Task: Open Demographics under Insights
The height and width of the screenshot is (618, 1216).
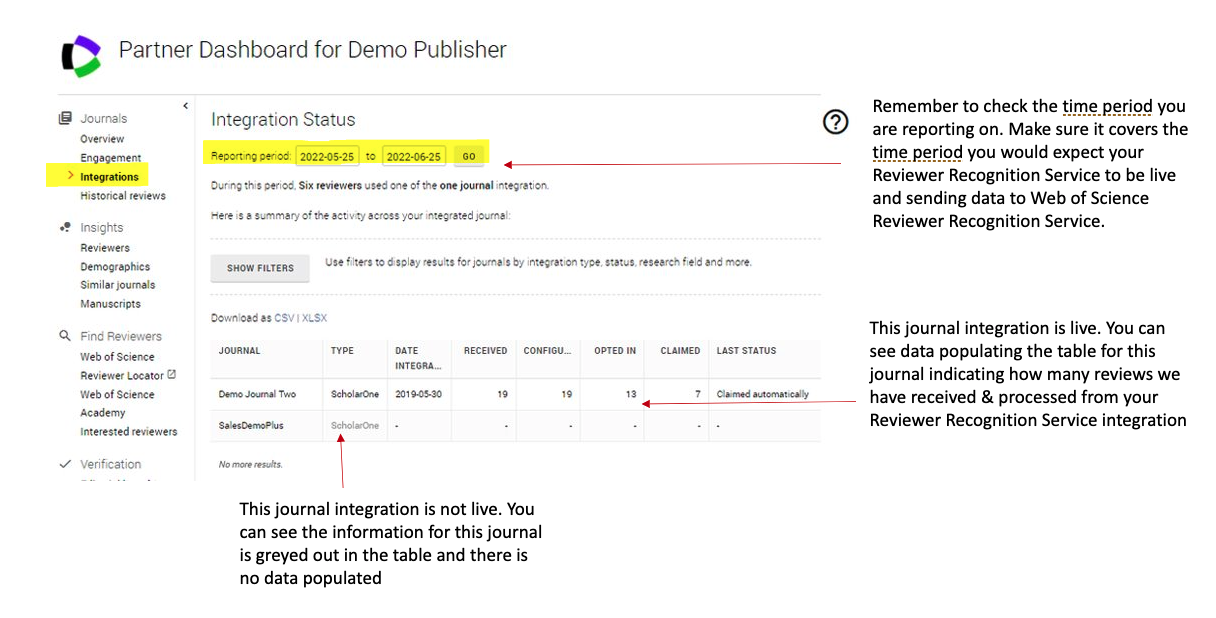Action: click(x=115, y=267)
